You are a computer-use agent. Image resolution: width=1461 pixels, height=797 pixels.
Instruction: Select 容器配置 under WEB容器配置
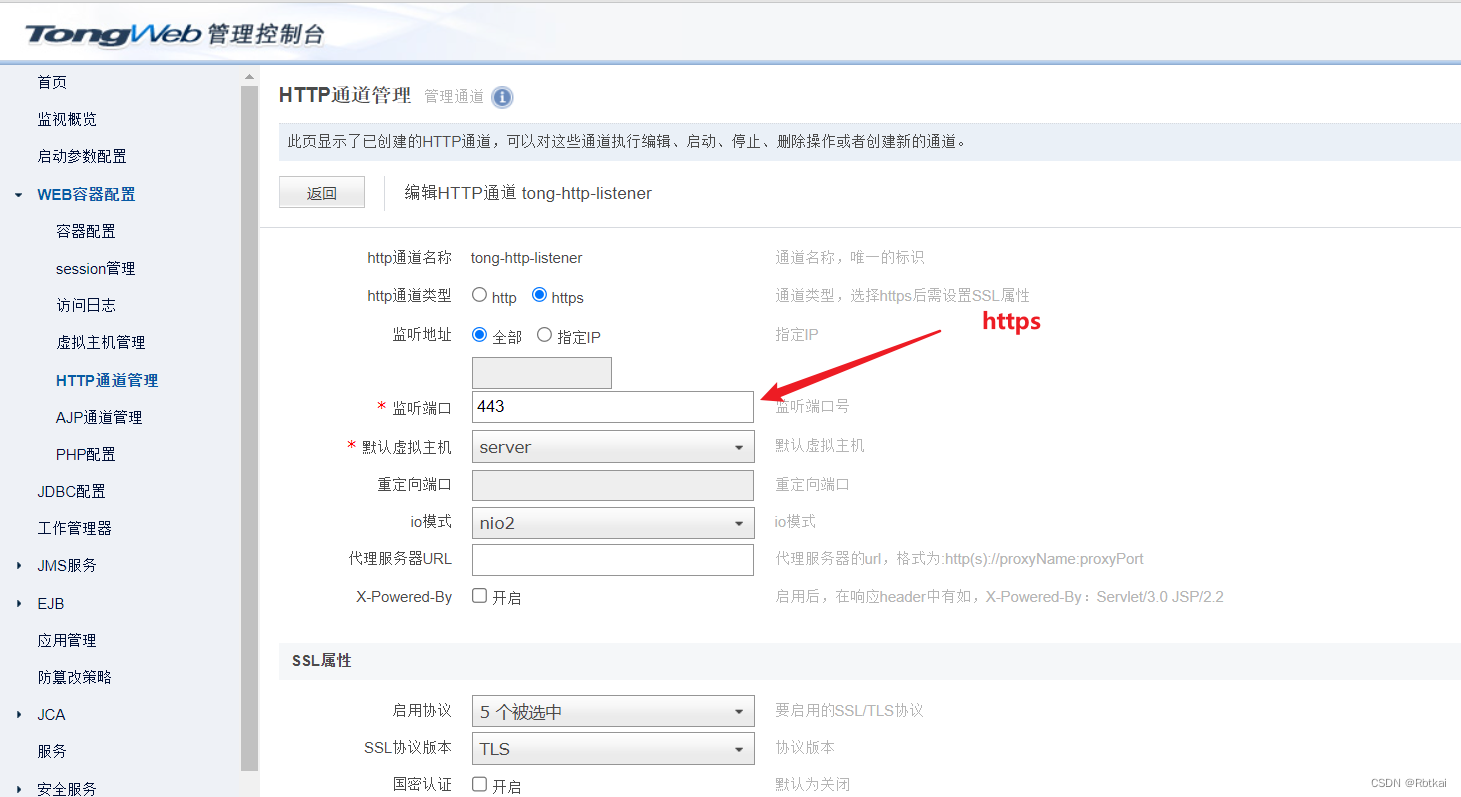click(x=86, y=231)
